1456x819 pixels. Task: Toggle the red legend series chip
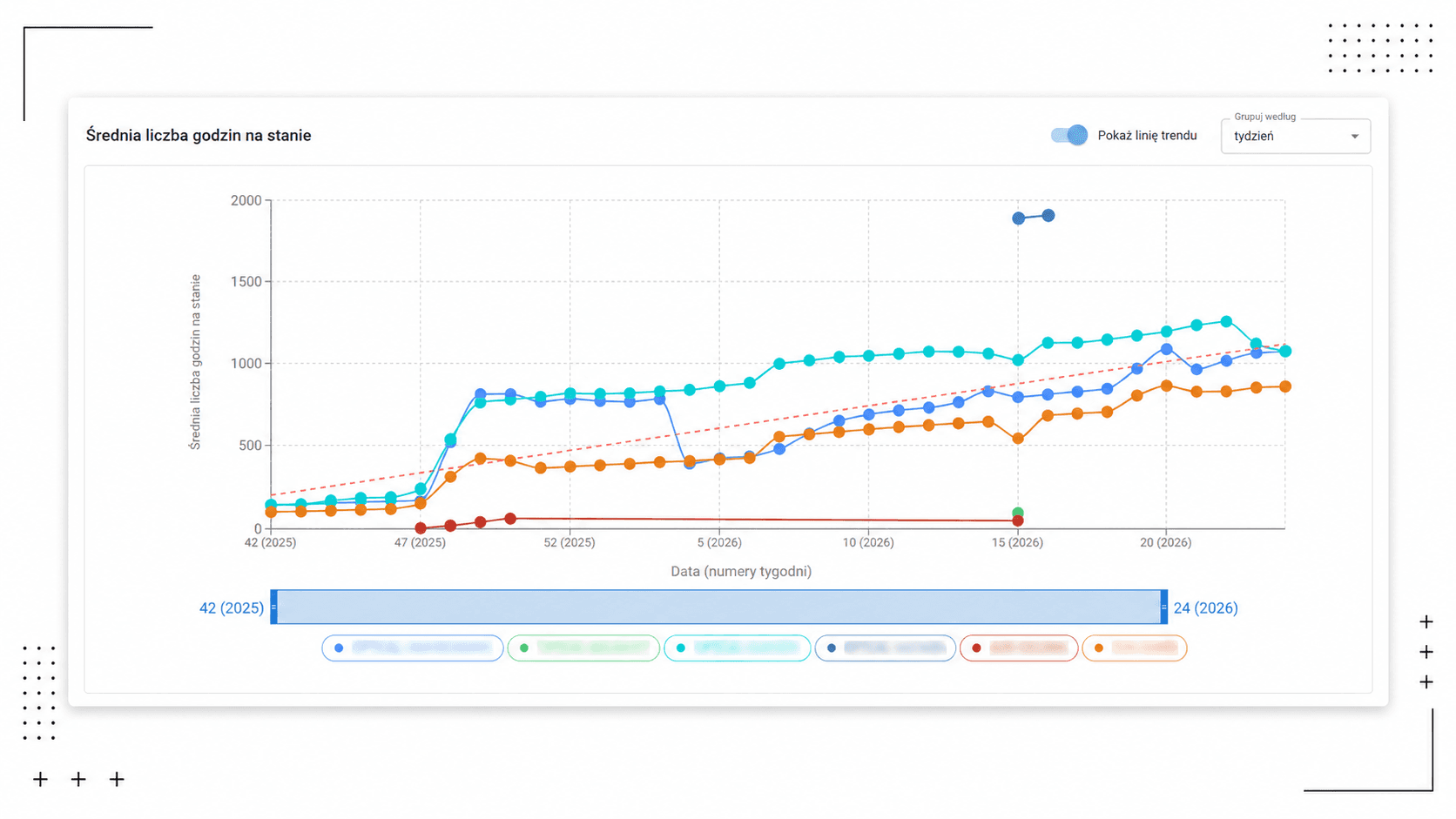pos(1019,648)
